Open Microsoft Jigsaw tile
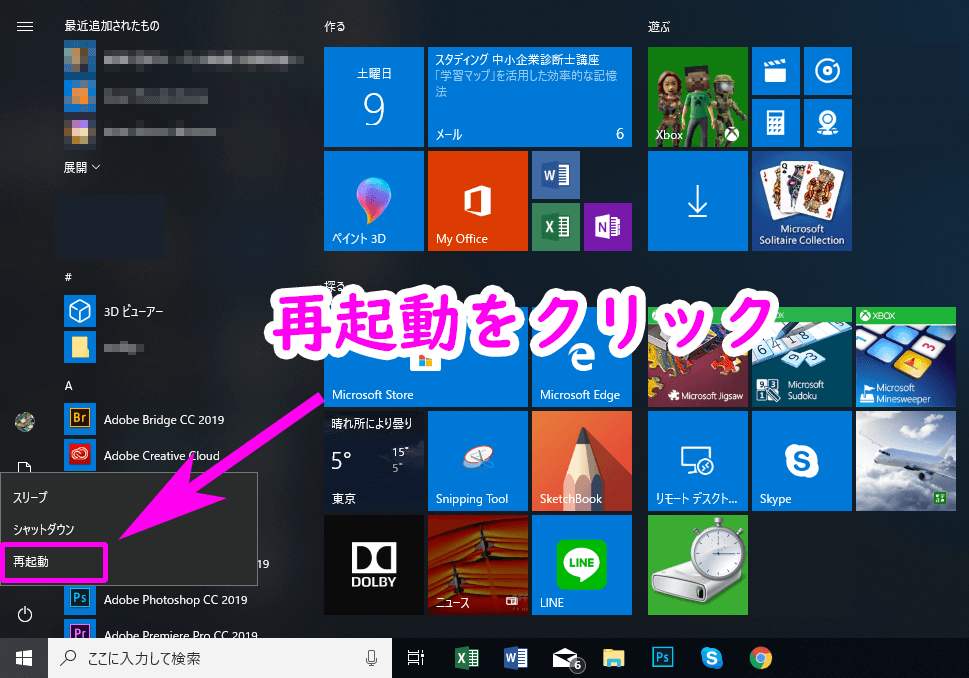969x678 pixels. pyautogui.click(x=698, y=357)
